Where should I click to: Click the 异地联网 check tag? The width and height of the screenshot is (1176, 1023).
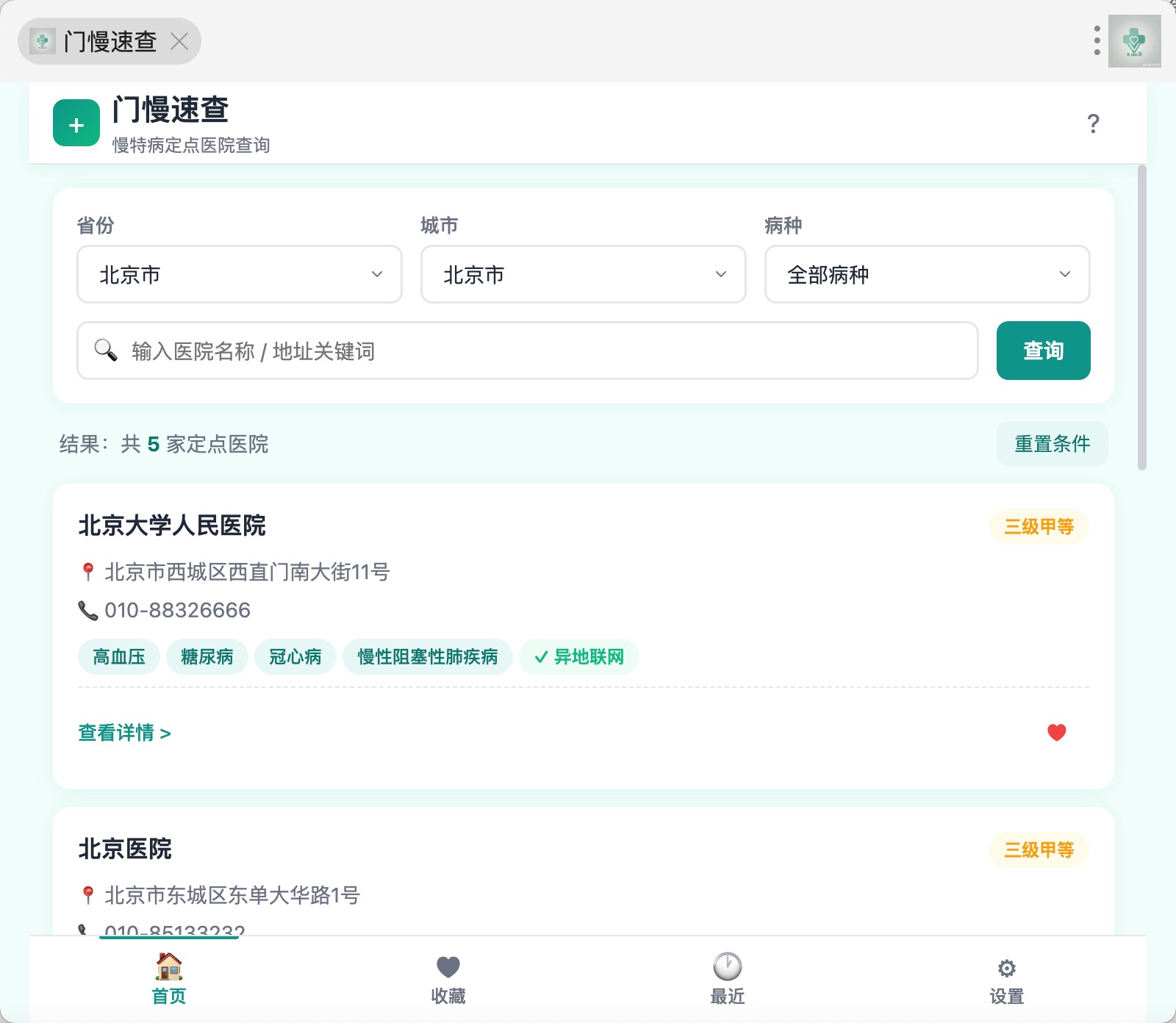tap(579, 656)
